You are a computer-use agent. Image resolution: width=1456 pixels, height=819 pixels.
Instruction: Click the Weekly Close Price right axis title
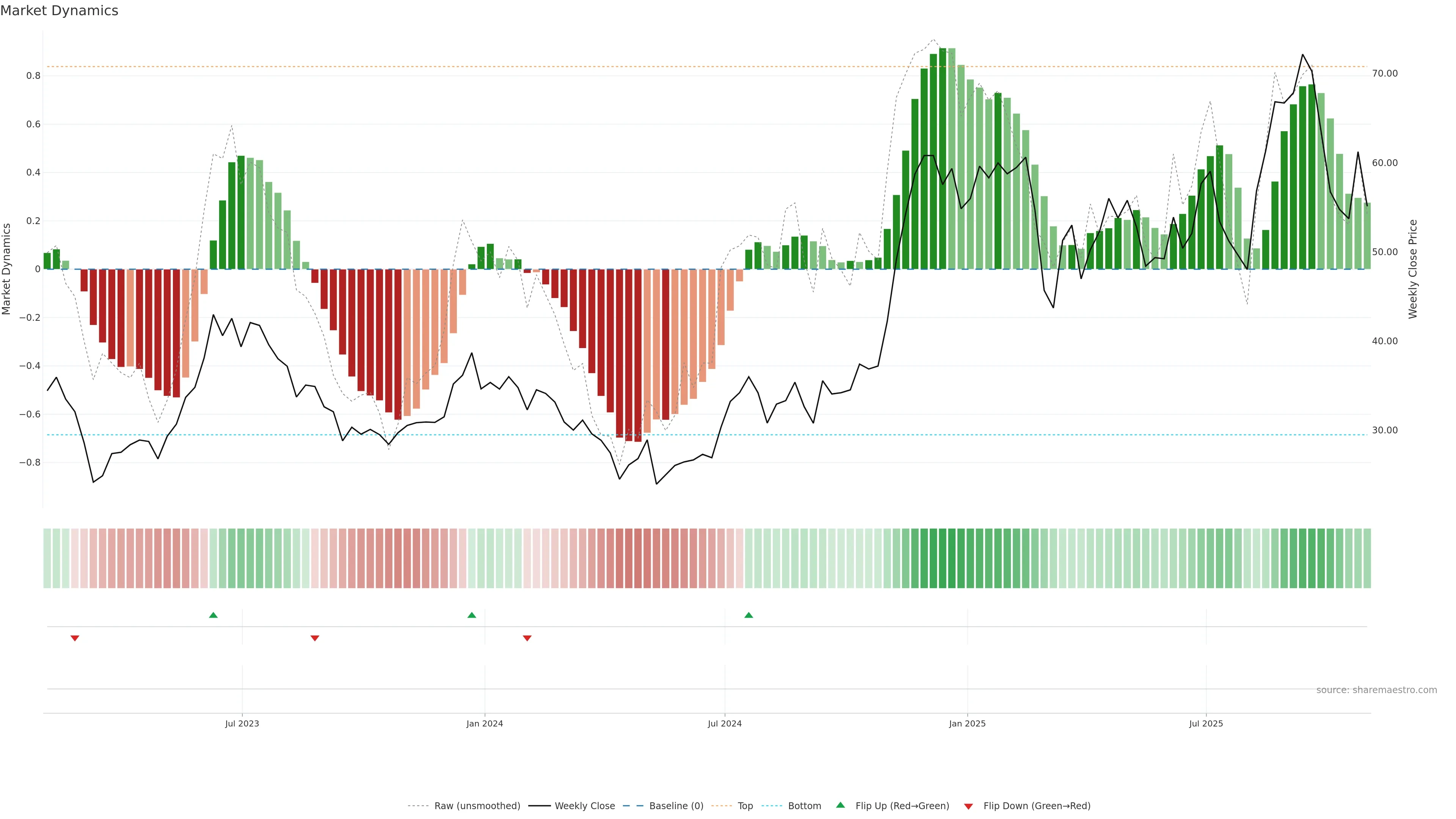(x=1412, y=269)
